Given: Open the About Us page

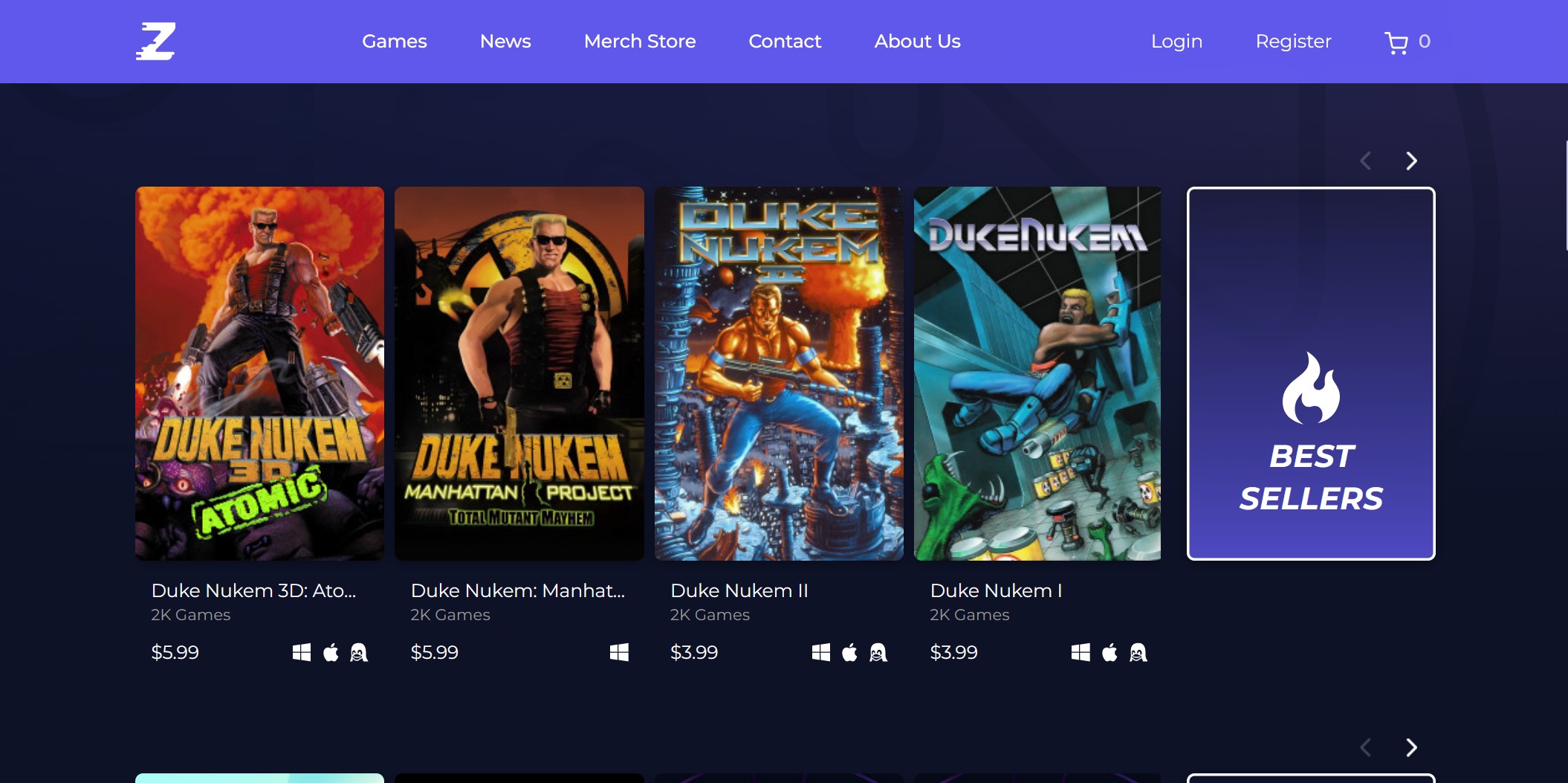Looking at the screenshot, I should [917, 41].
